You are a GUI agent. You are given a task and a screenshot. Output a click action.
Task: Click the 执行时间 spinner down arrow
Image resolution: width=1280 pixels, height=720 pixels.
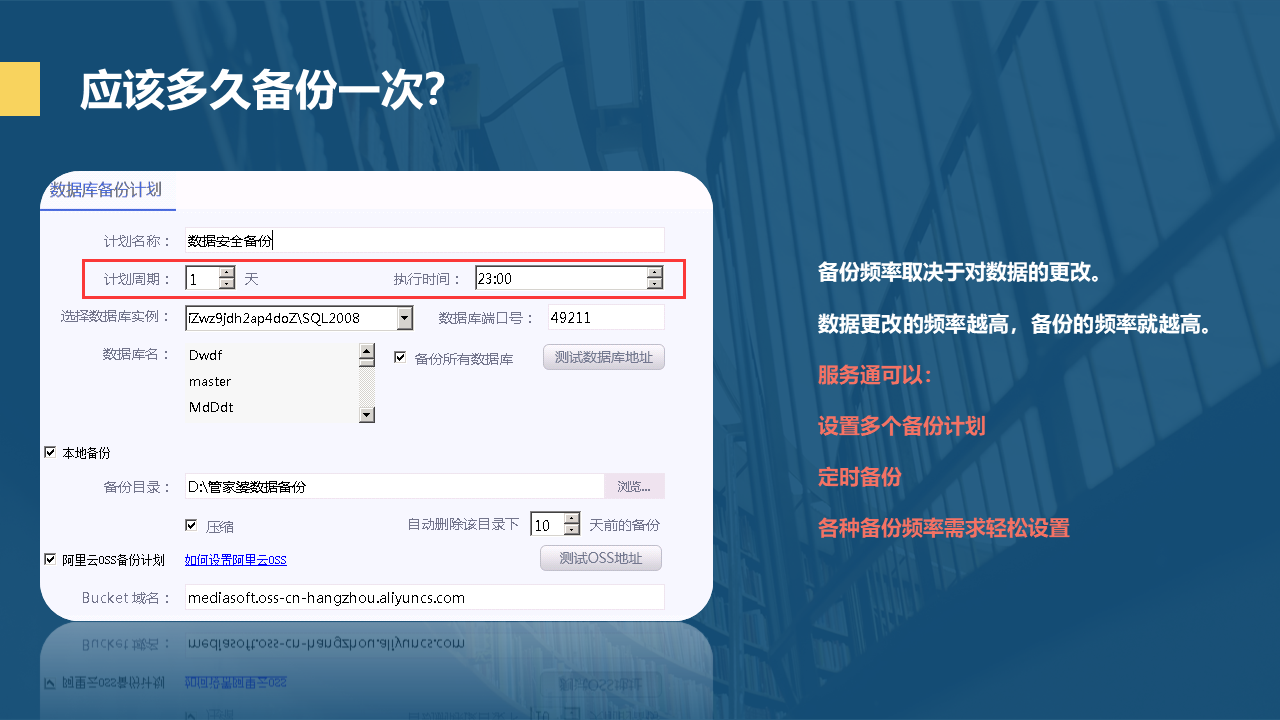click(x=655, y=284)
